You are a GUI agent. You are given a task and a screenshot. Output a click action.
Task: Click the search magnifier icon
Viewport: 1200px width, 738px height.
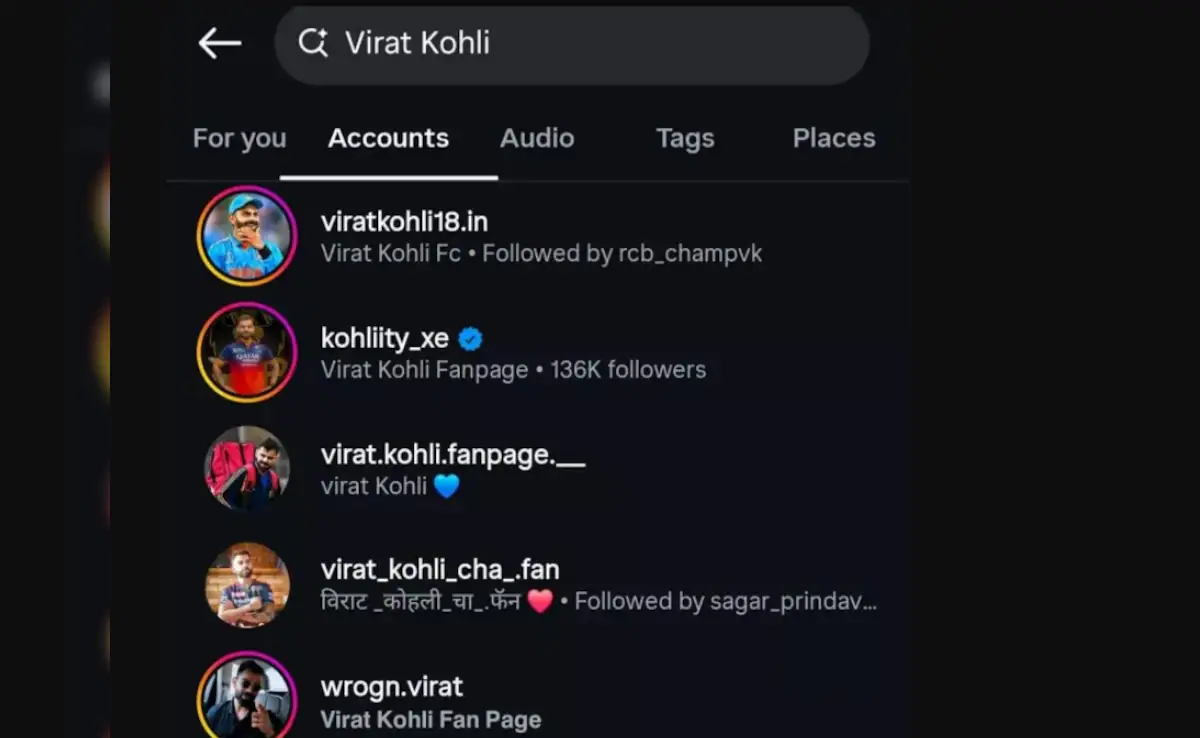[313, 43]
